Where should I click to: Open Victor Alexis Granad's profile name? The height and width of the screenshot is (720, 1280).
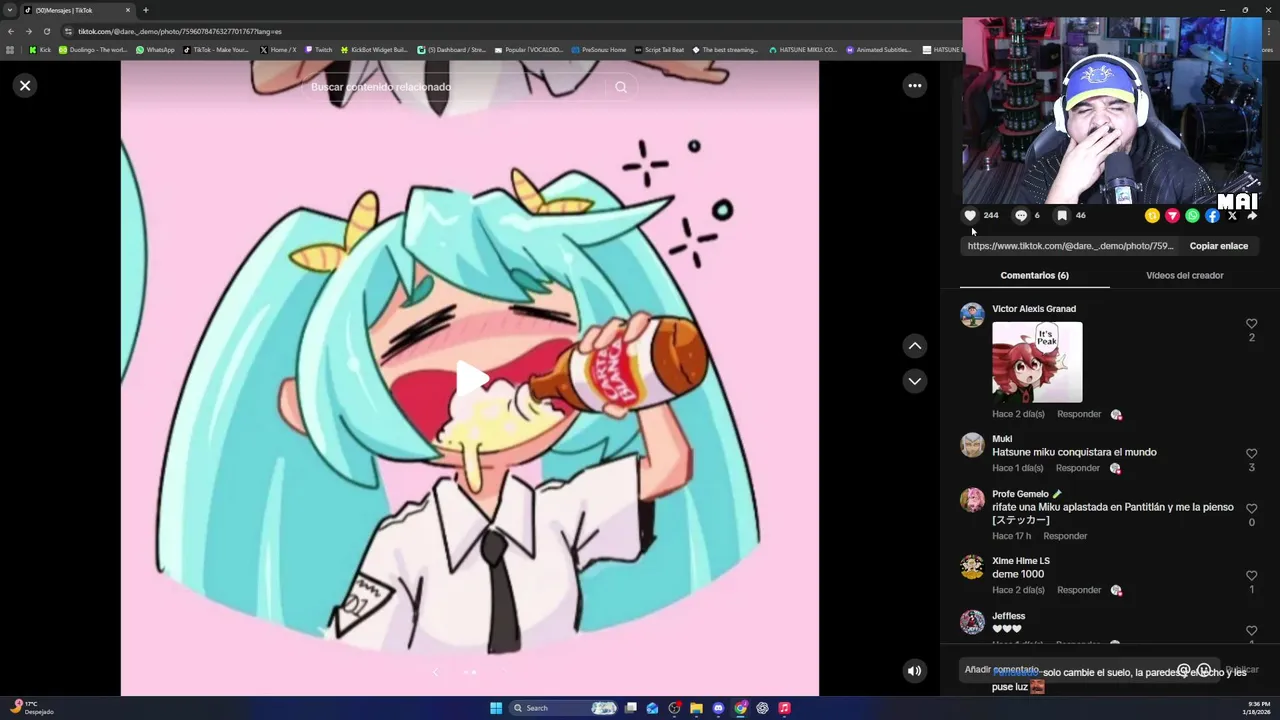[x=1034, y=309]
